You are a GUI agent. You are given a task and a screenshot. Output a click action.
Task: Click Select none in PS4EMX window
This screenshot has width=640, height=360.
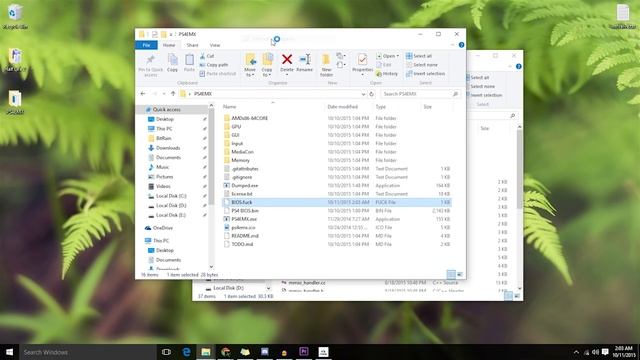pyautogui.click(x=422, y=65)
